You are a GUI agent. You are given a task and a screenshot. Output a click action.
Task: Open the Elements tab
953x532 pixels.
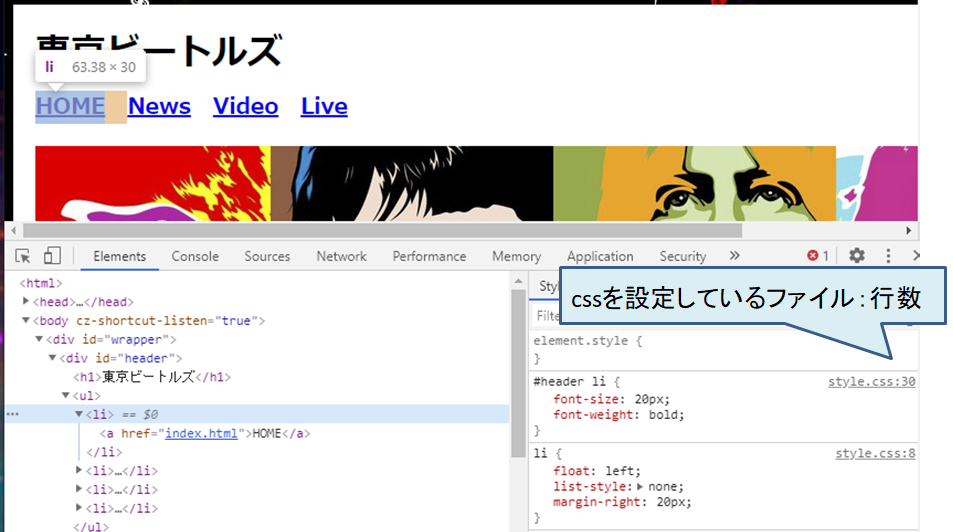[x=120, y=257]
